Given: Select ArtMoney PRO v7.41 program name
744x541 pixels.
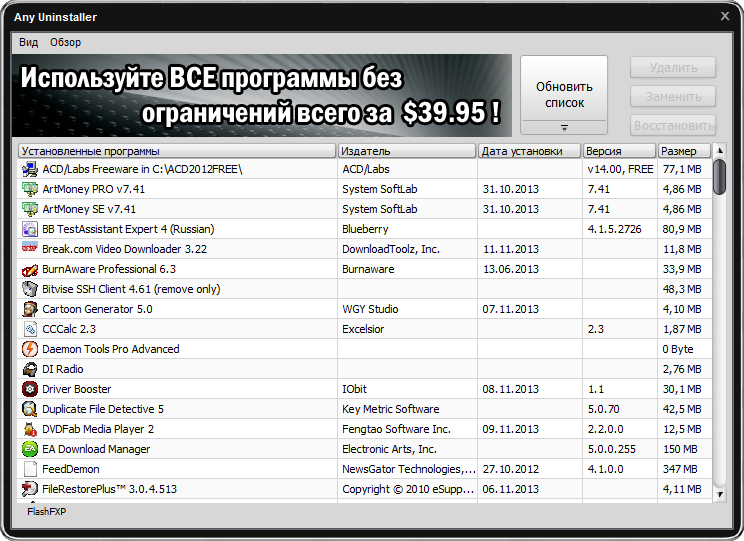Looking at the screenshot, I should pos(93,189).
